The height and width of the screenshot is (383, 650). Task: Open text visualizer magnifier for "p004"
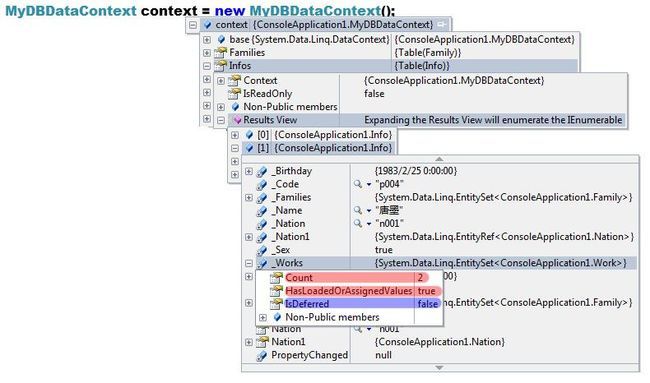tap(358, 184)
